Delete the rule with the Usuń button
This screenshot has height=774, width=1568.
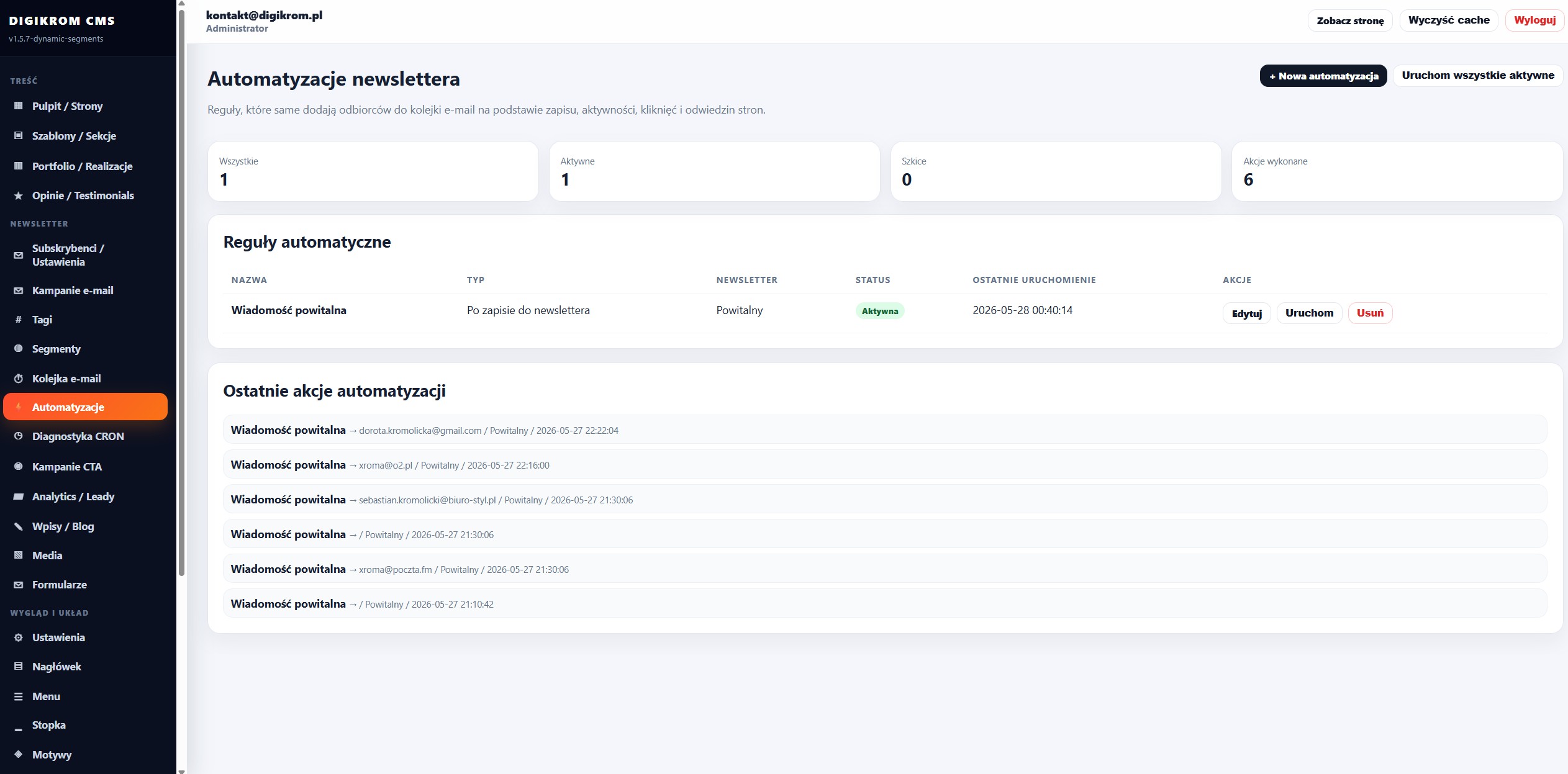coord(1370,313)
